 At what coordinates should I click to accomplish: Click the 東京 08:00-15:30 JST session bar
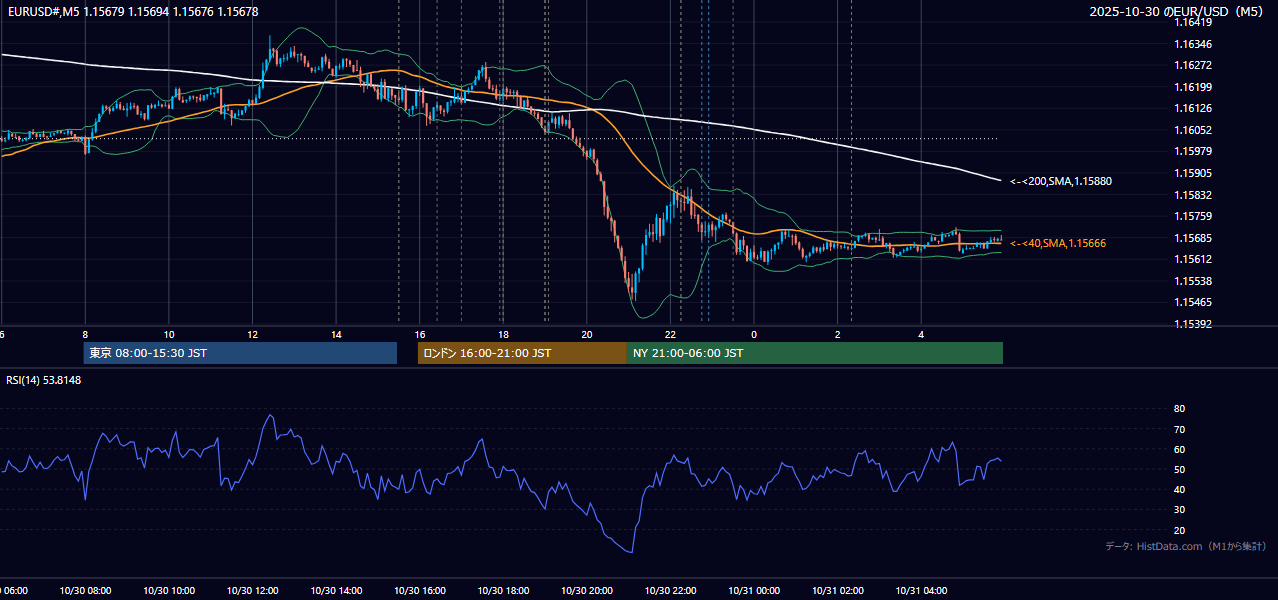point(240,353)
